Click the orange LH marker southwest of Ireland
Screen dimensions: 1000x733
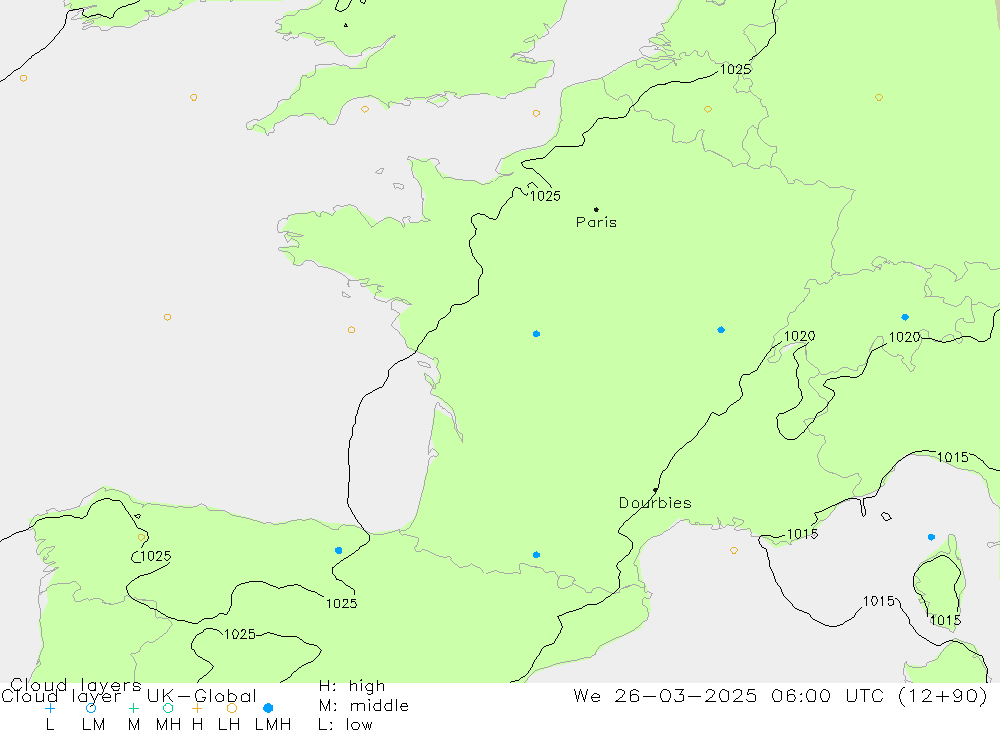point(24,78)
